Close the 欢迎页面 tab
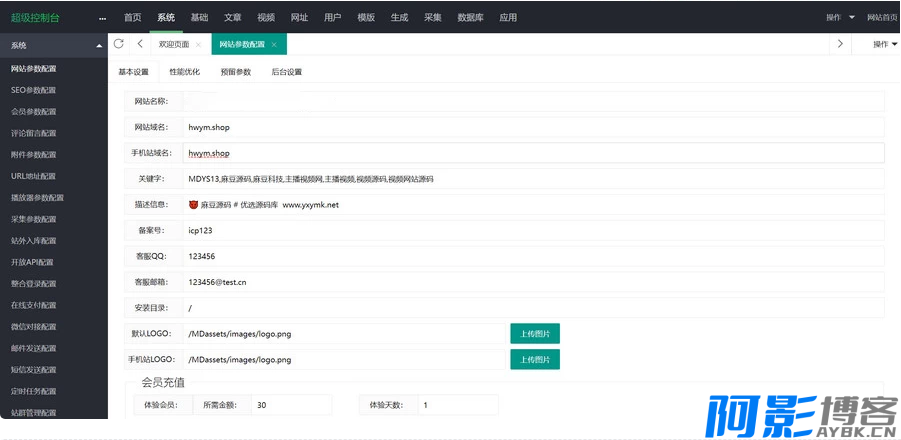The height and width of the screenshot is (440, 901). tap(198, 45)
